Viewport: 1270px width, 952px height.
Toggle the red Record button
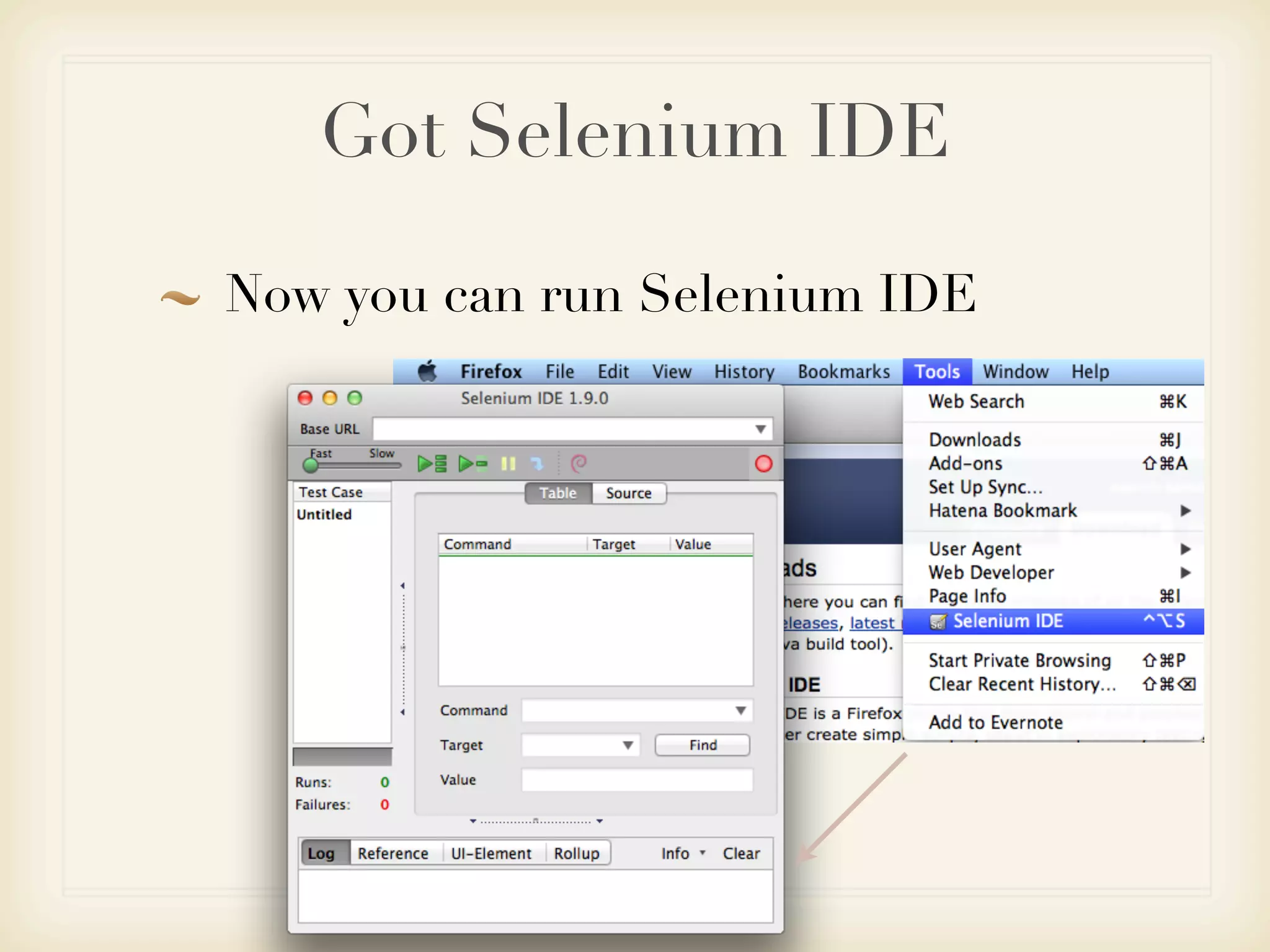click(x=763, y=464)
